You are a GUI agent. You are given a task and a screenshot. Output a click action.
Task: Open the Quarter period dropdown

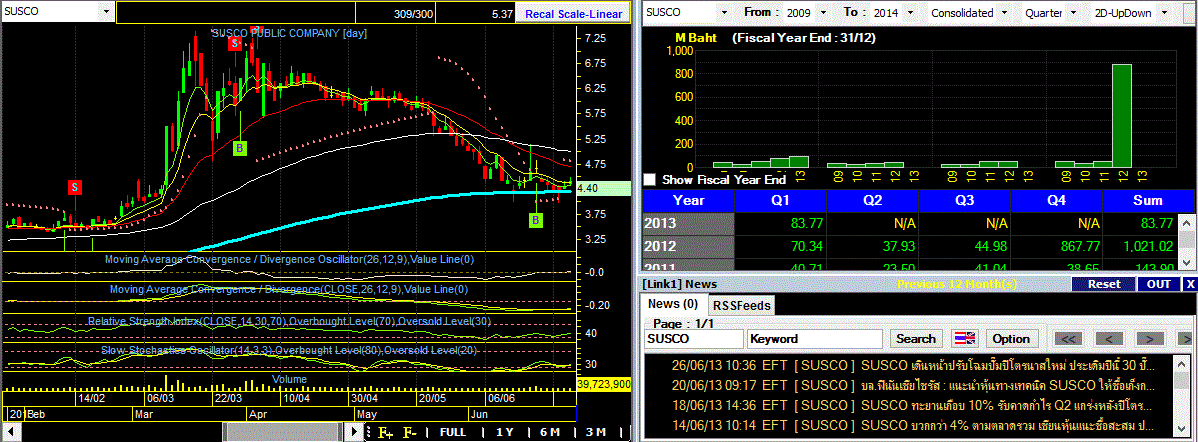click(1071, 13)
